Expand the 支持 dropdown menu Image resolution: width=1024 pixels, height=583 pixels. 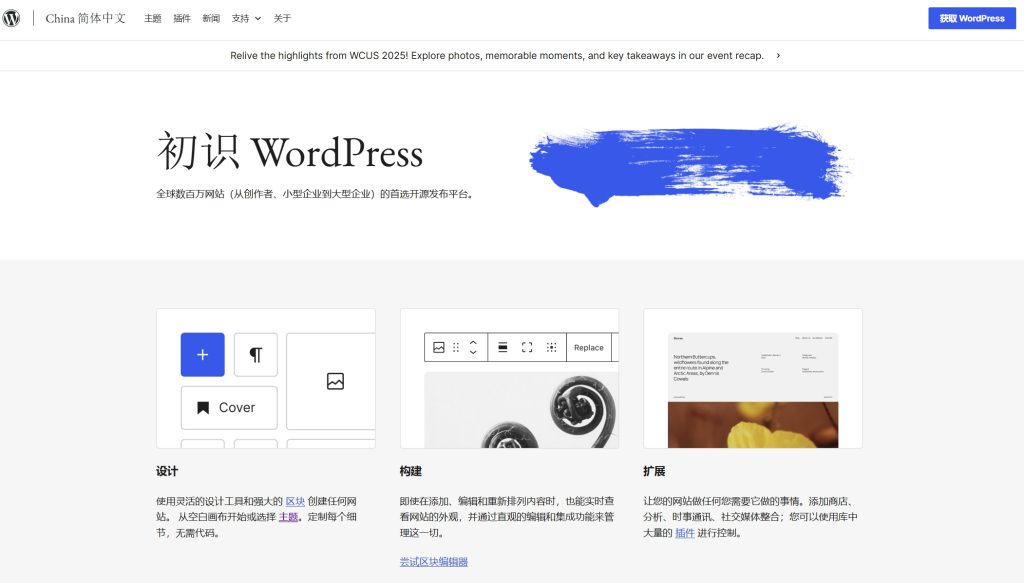(x=246, y=18)
